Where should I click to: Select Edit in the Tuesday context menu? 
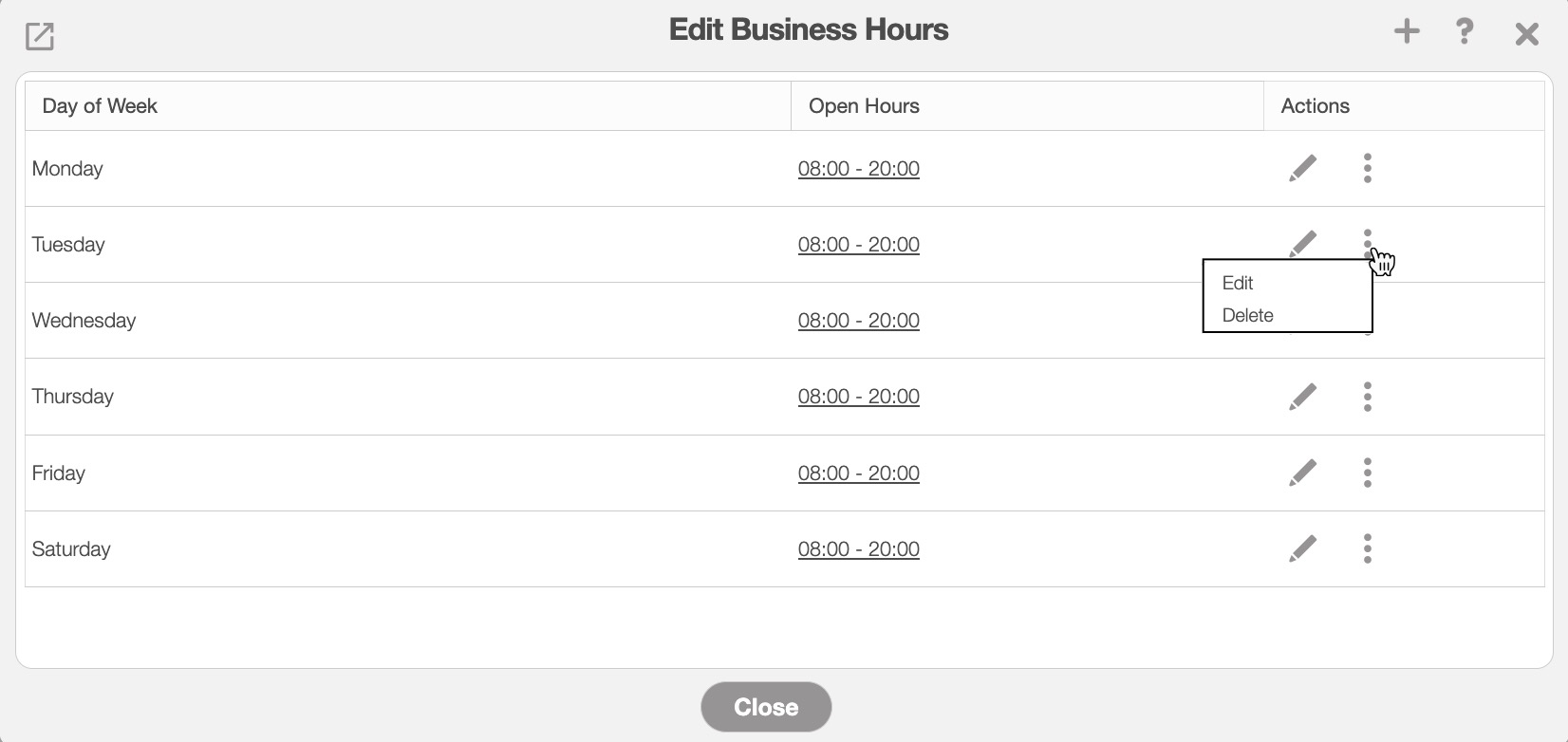pos(1238,283)
